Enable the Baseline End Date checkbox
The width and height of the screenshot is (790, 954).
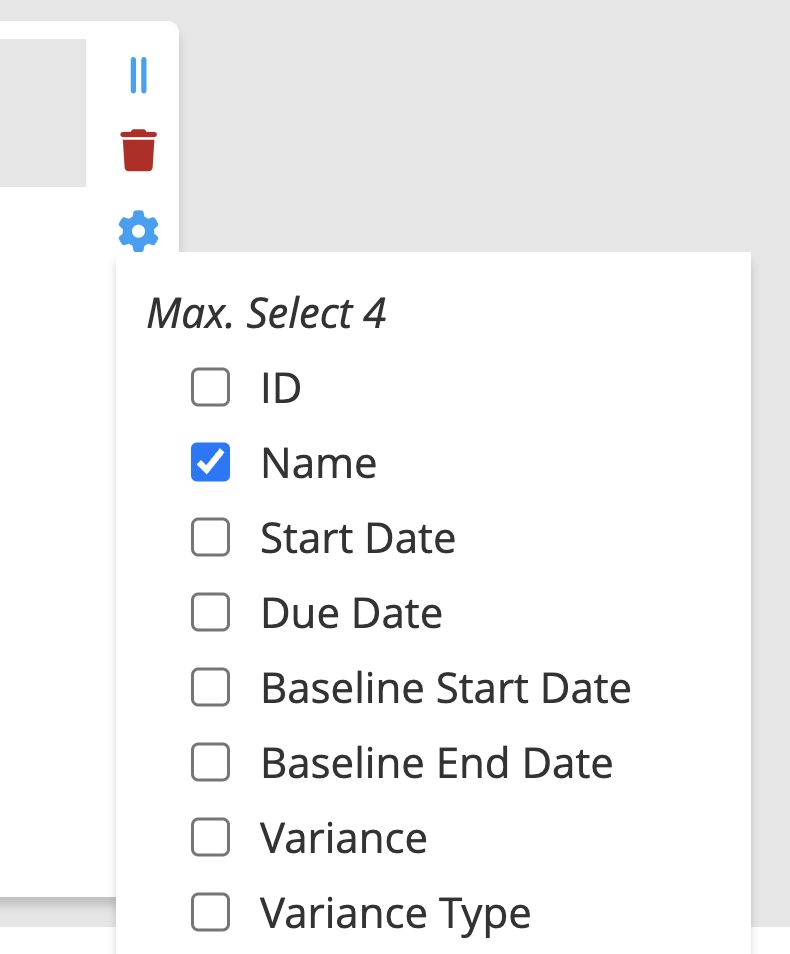click(x=210, y=762)
